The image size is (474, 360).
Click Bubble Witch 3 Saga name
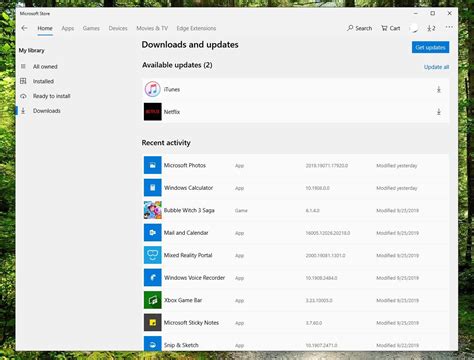click(x=189, y=210)
